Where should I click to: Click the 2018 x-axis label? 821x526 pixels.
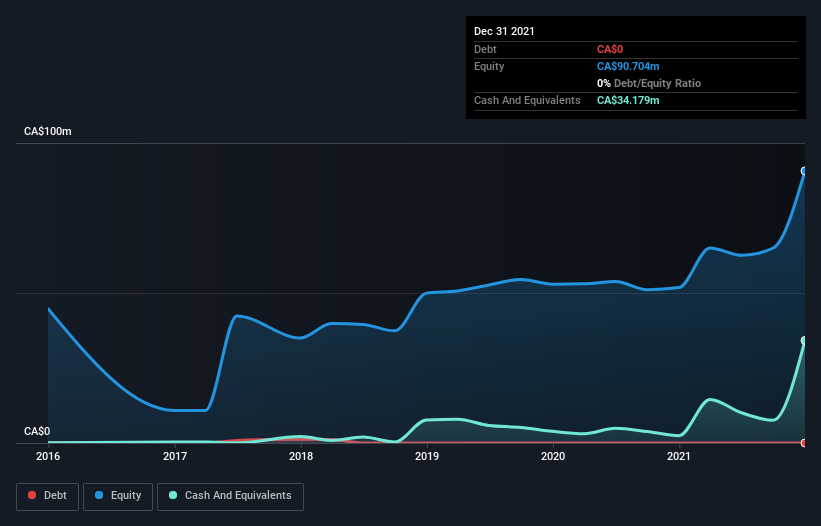click(301, 456)
